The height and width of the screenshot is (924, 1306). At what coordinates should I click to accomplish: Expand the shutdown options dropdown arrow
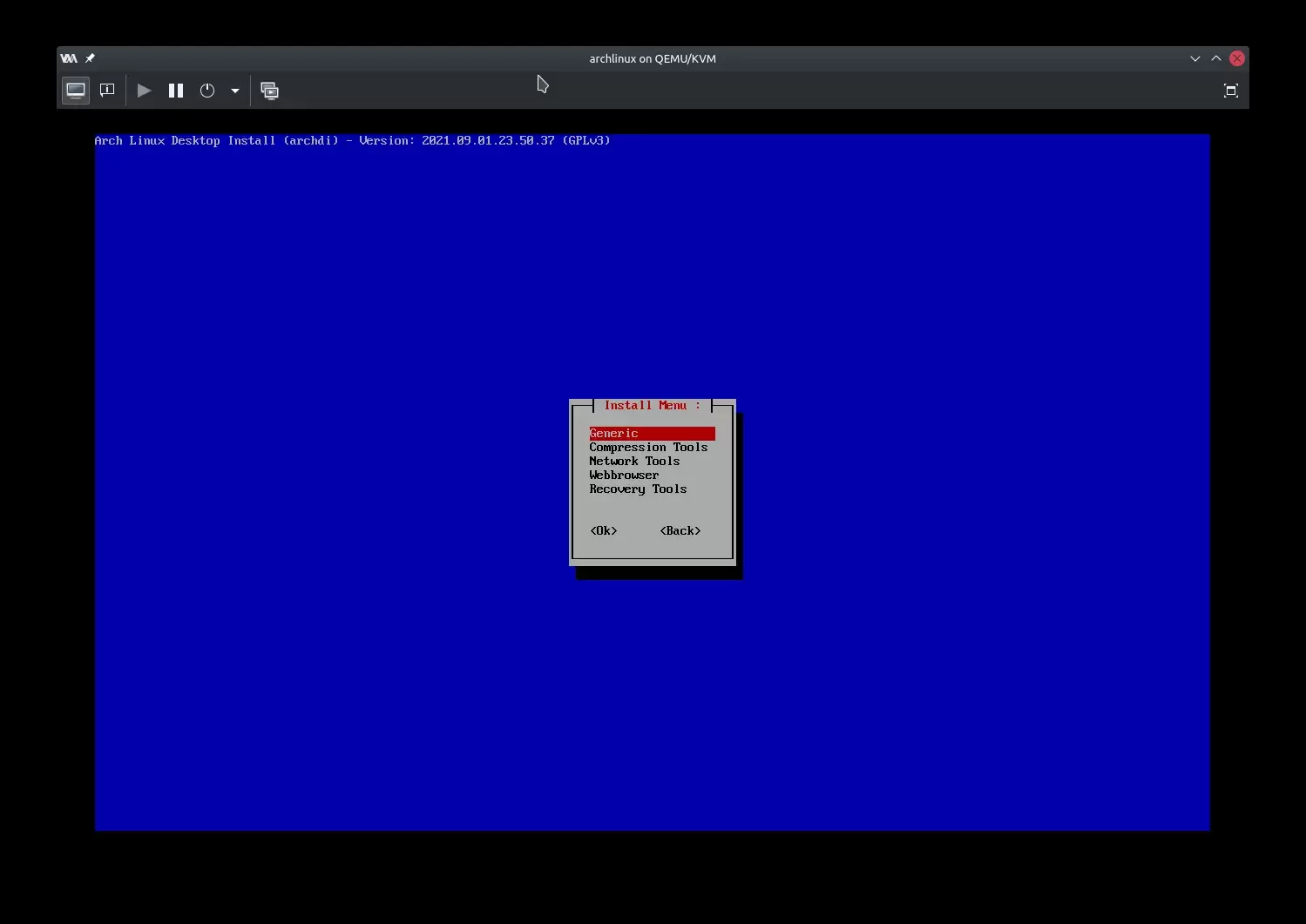[235, 91]
